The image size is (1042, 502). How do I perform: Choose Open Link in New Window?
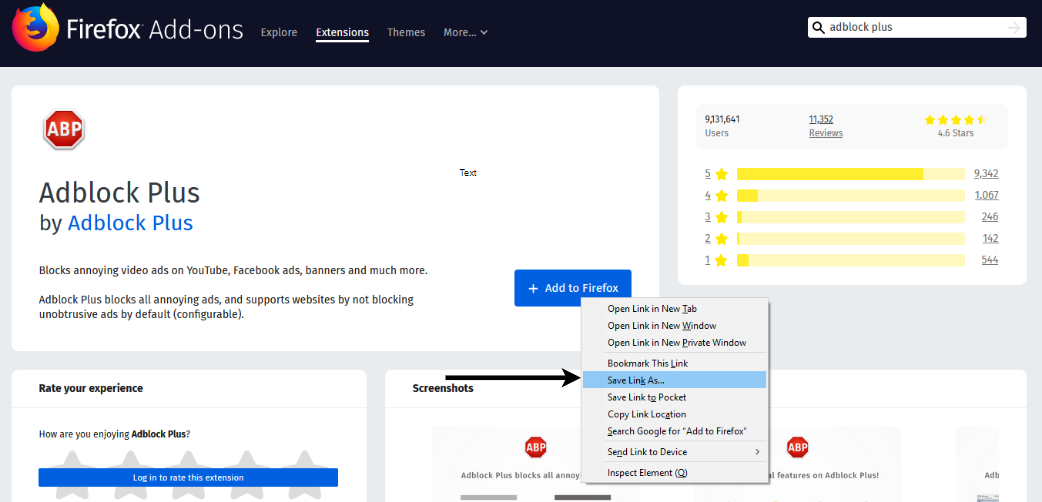click(674, 326)
